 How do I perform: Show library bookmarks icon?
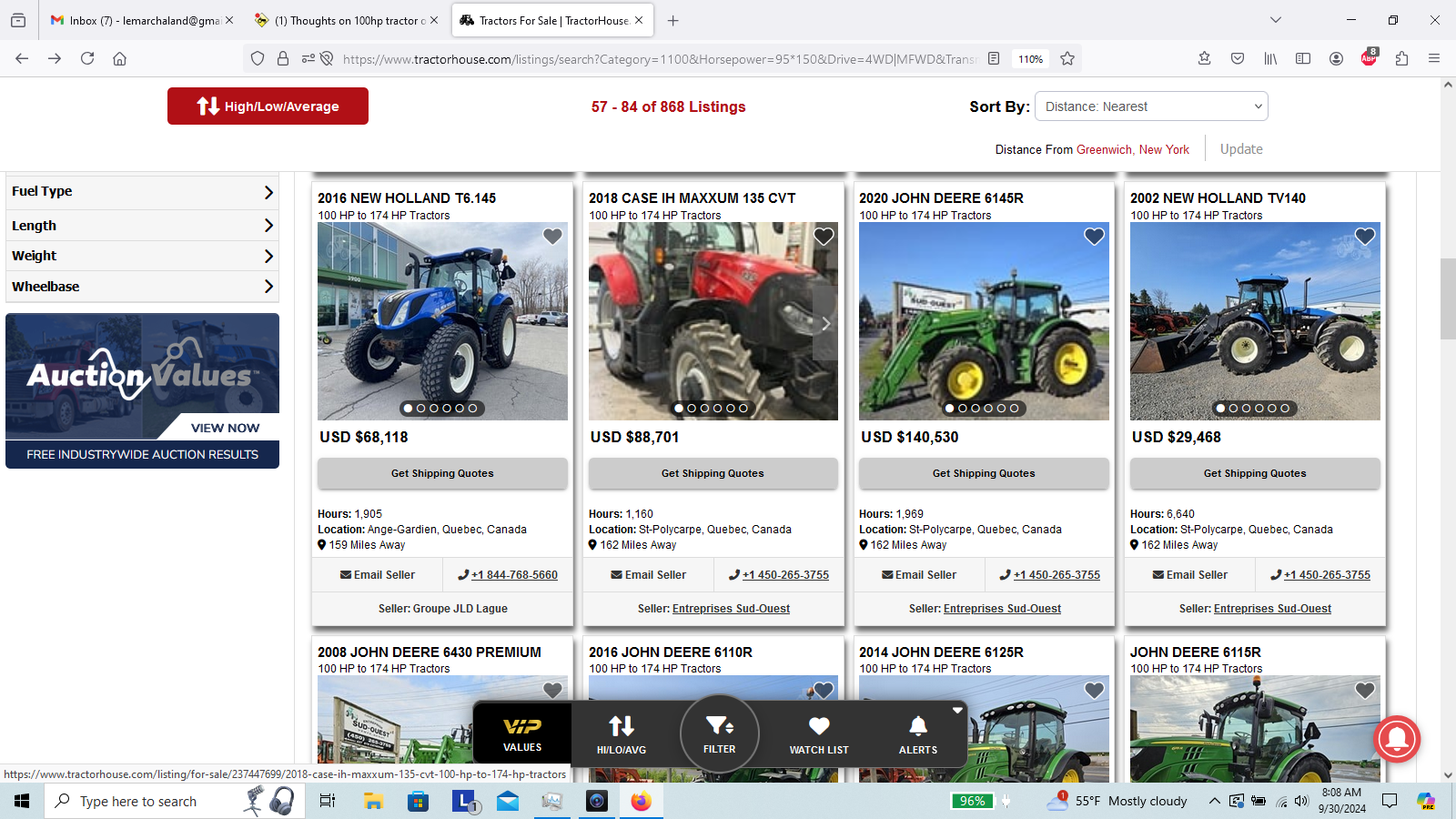(x=1270, y=58)
